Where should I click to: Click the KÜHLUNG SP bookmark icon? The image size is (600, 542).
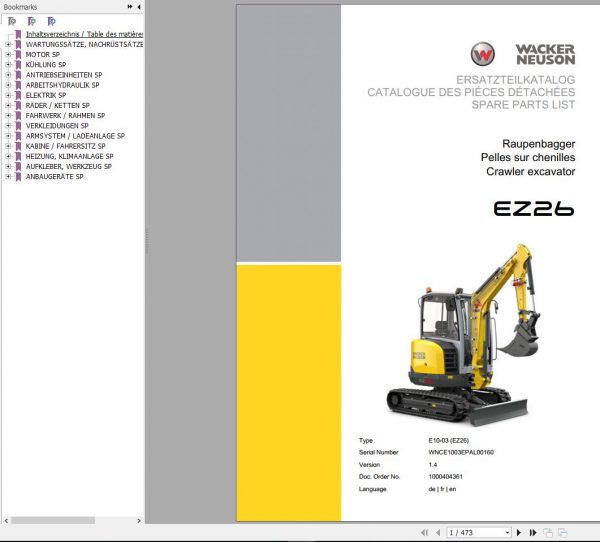[x=18, y=65]
